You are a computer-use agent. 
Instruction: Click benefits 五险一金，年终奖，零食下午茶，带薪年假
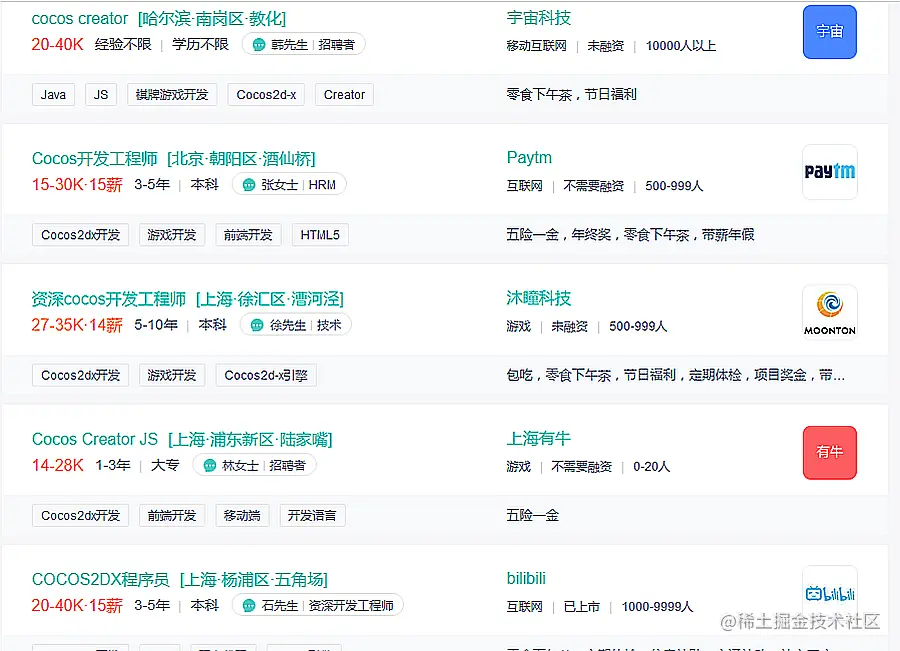630,235
